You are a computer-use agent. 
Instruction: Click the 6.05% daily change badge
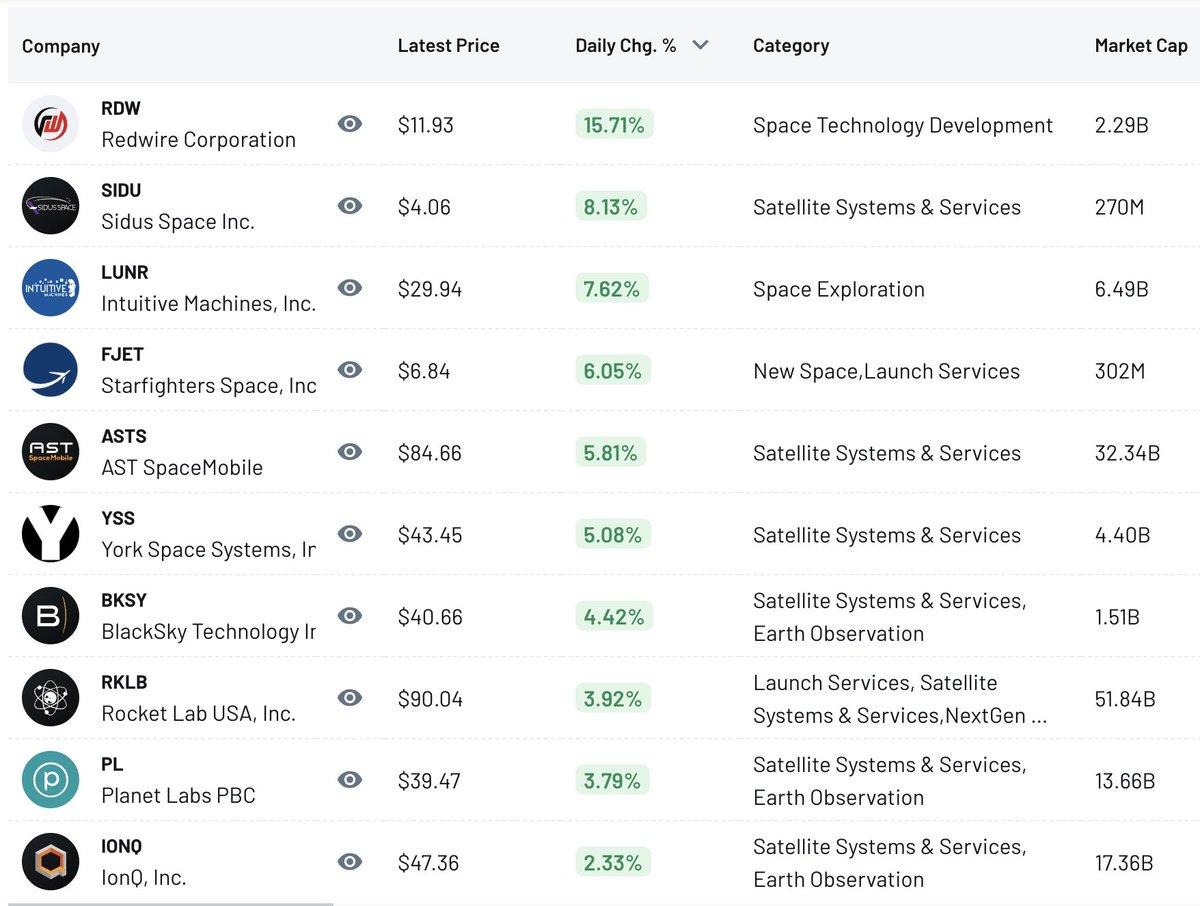click(x=613, y=370)
